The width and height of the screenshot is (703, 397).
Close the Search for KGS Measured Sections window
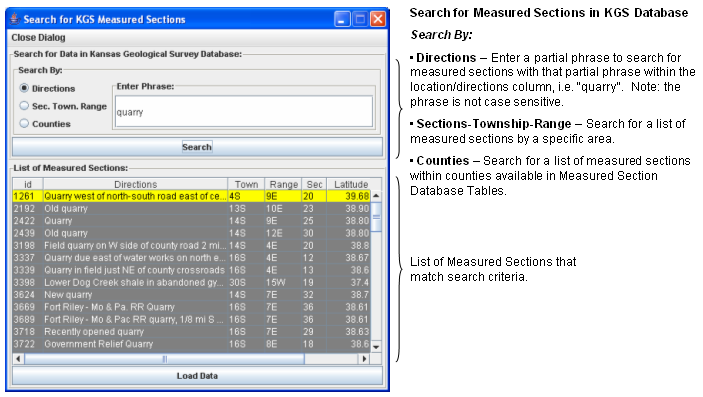pyautogui.click(x=378, y=19)
